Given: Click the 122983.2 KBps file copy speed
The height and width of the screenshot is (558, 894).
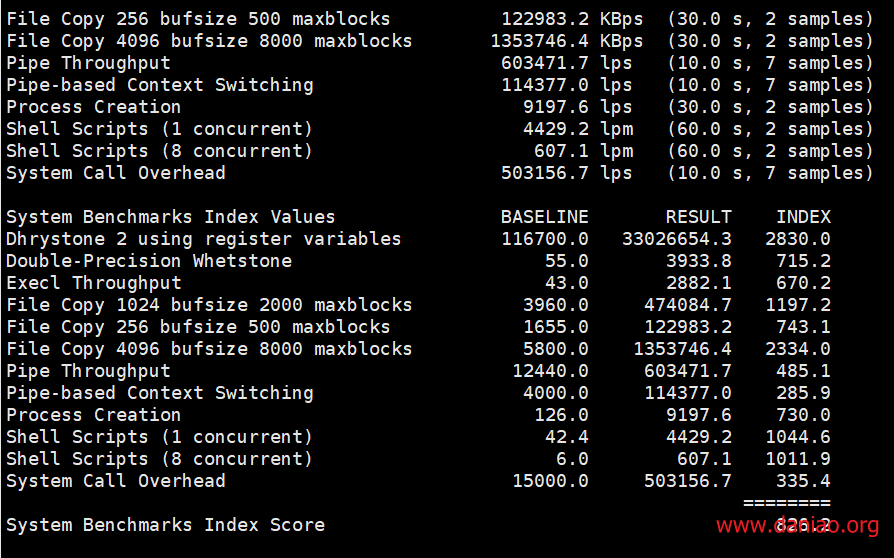Looking at the screenshot, I should (x=572, y=19).
